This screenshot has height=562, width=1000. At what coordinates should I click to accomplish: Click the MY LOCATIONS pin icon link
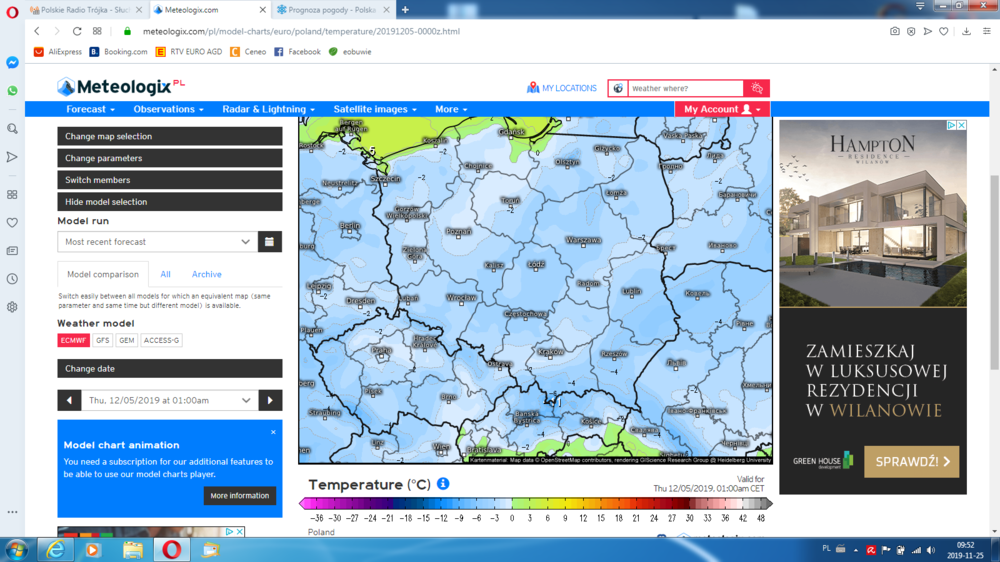[x=562, y=88]
